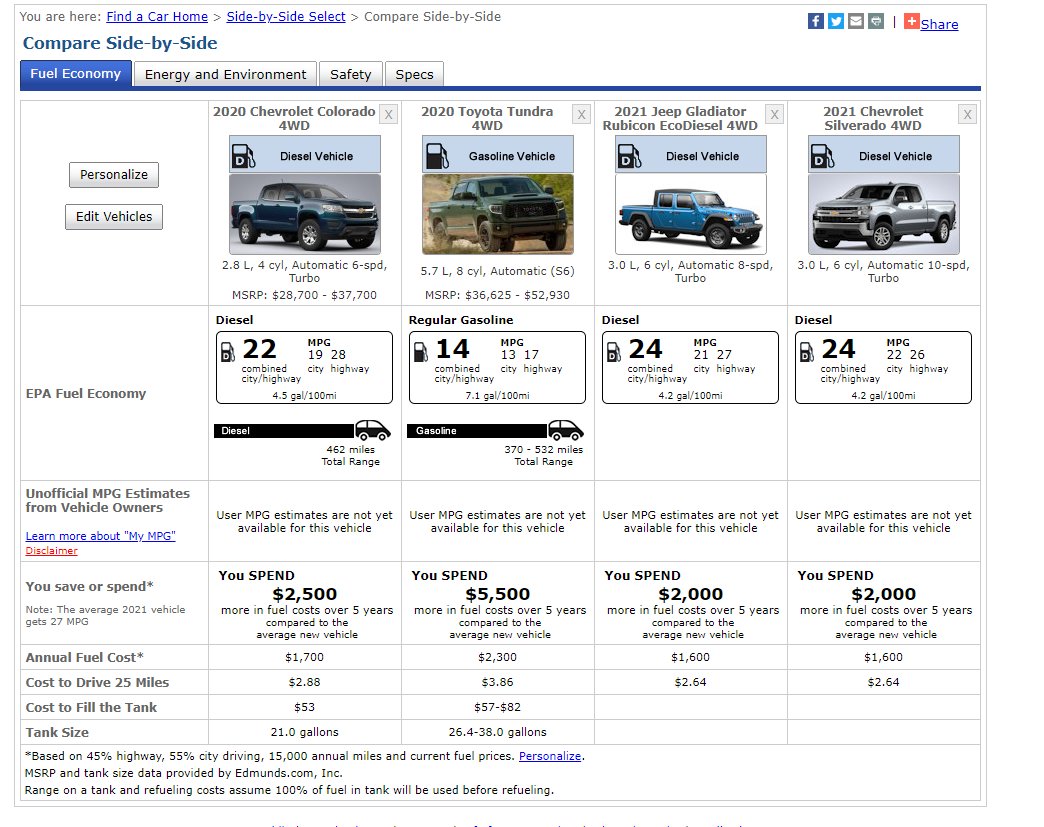Click the $5,500 spend amount
The height and width of the screenshot is (827, 1044).
497,594
